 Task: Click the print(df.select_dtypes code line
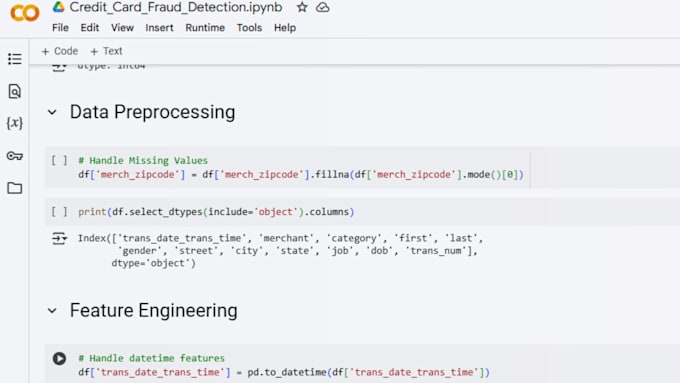(216, 212)
